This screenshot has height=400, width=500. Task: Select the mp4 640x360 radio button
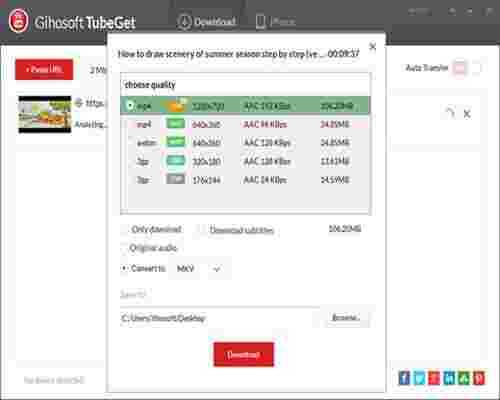coord(131,124)
